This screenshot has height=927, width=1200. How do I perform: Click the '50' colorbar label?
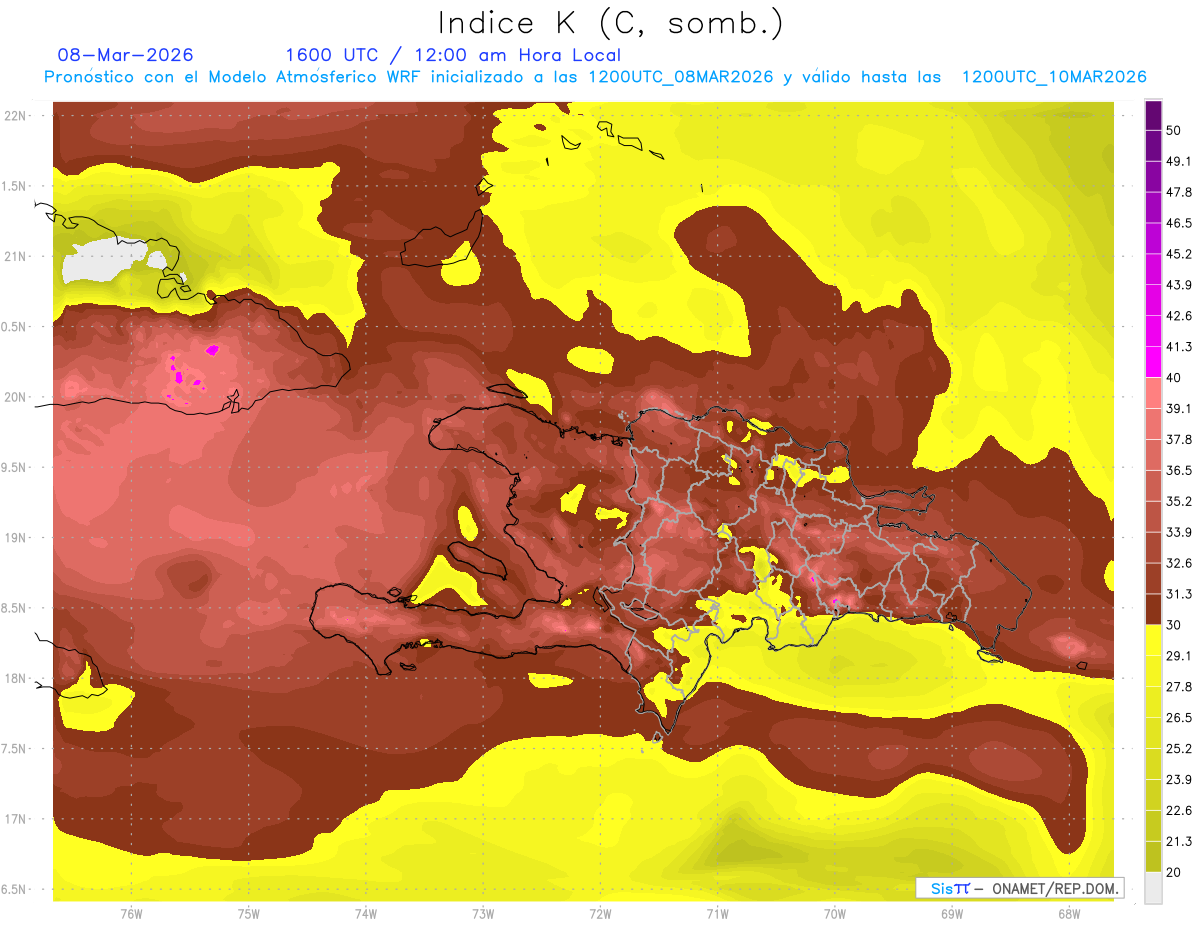[1174, 130]
